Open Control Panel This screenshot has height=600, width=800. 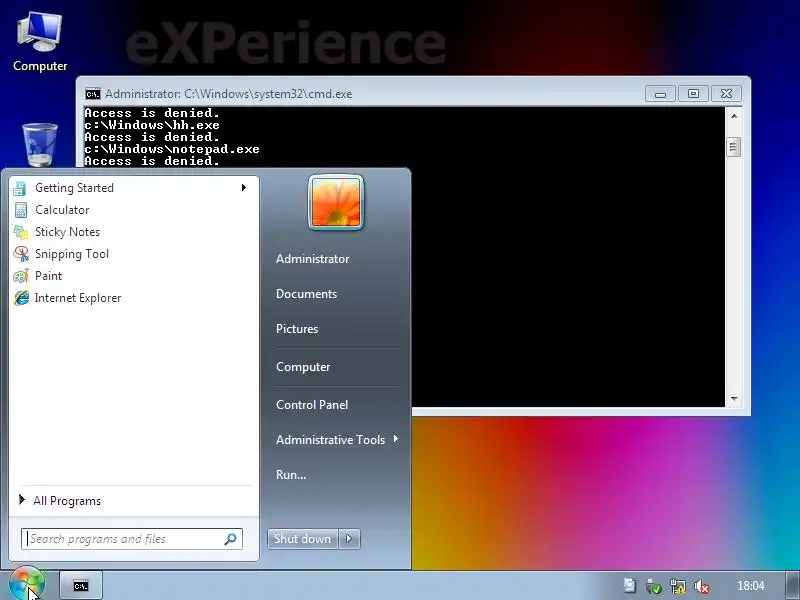pyautogui.click(x=312, y=405)
